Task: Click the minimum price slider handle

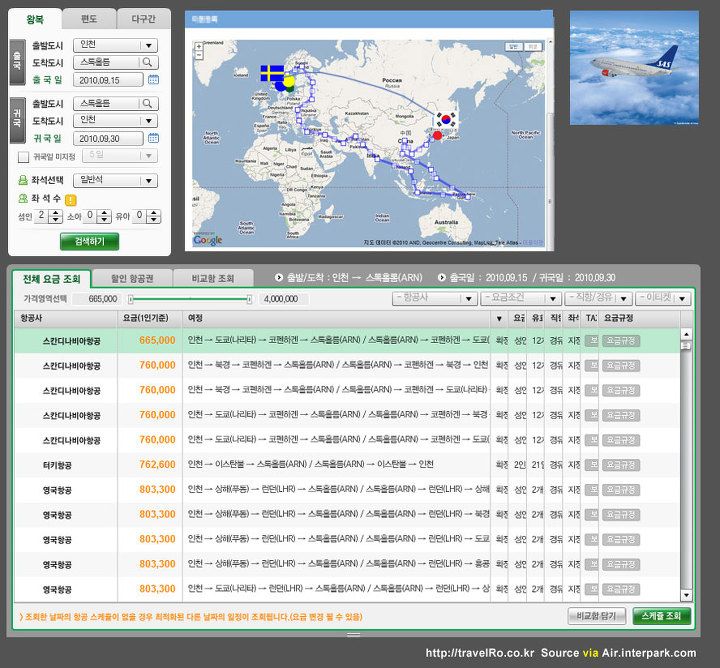Action: pyautogui.click(x=131, y=299)
